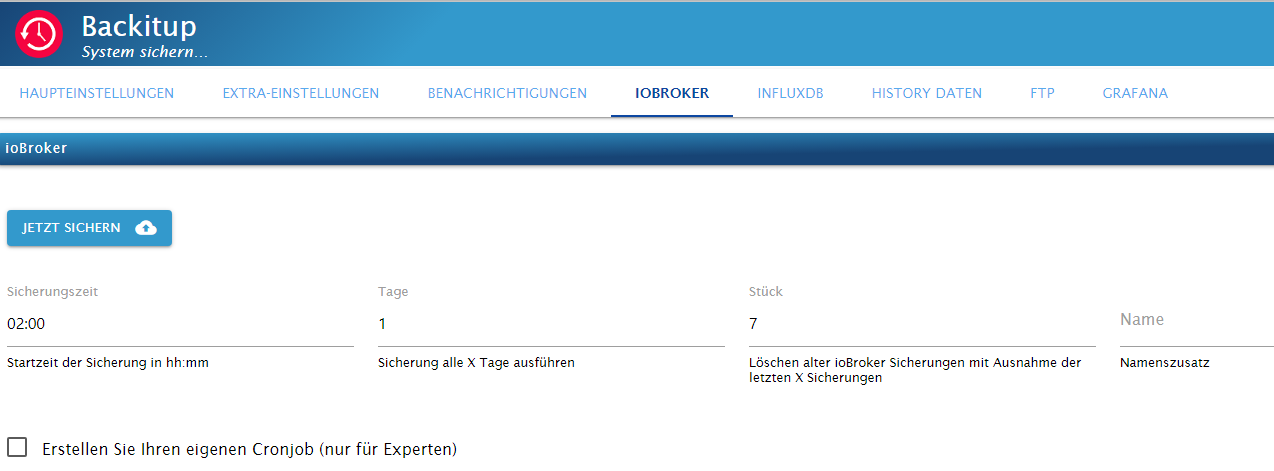
Task: Open the Haupteinstellungen tab
Action: [x=97, y=93]
